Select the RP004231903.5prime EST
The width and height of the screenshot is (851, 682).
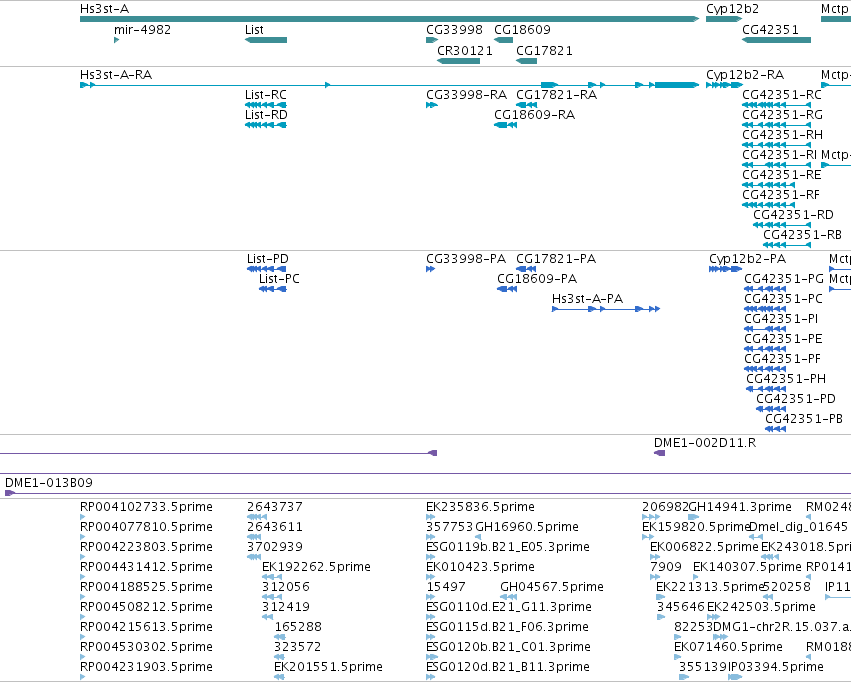[82, 677]
